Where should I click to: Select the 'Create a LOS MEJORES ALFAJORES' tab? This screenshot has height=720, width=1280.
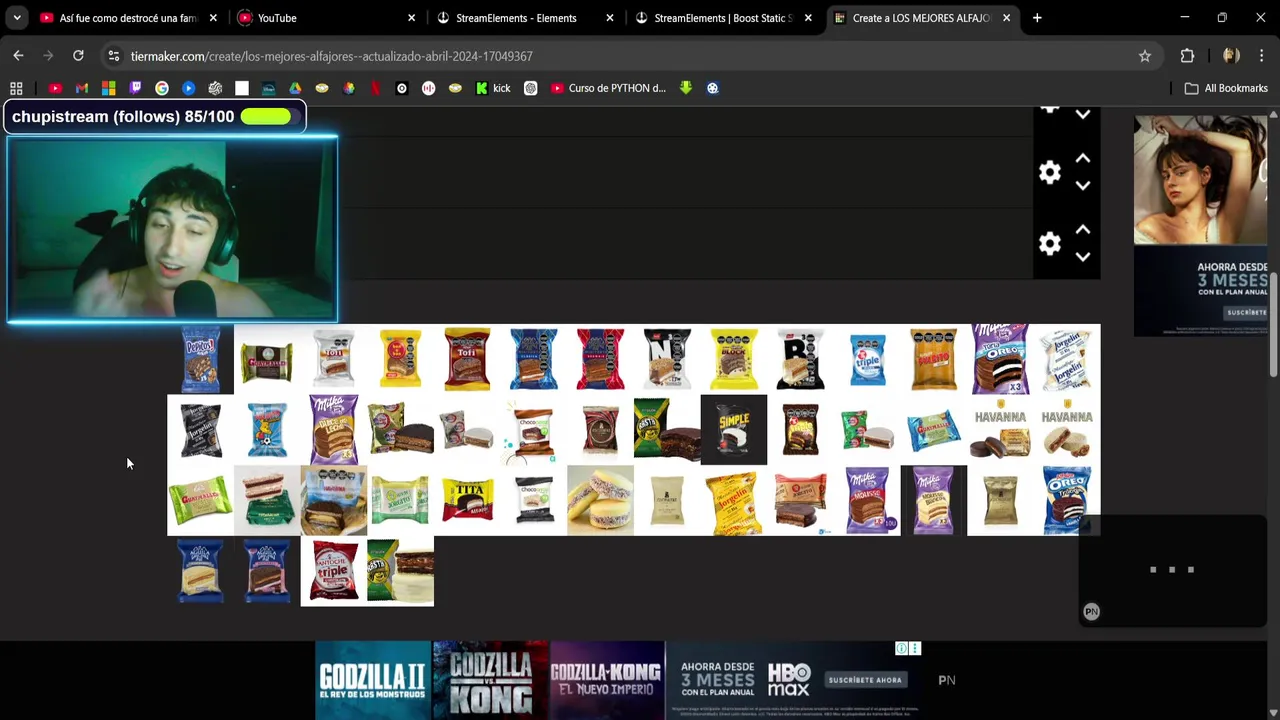(x=920, y=18)
